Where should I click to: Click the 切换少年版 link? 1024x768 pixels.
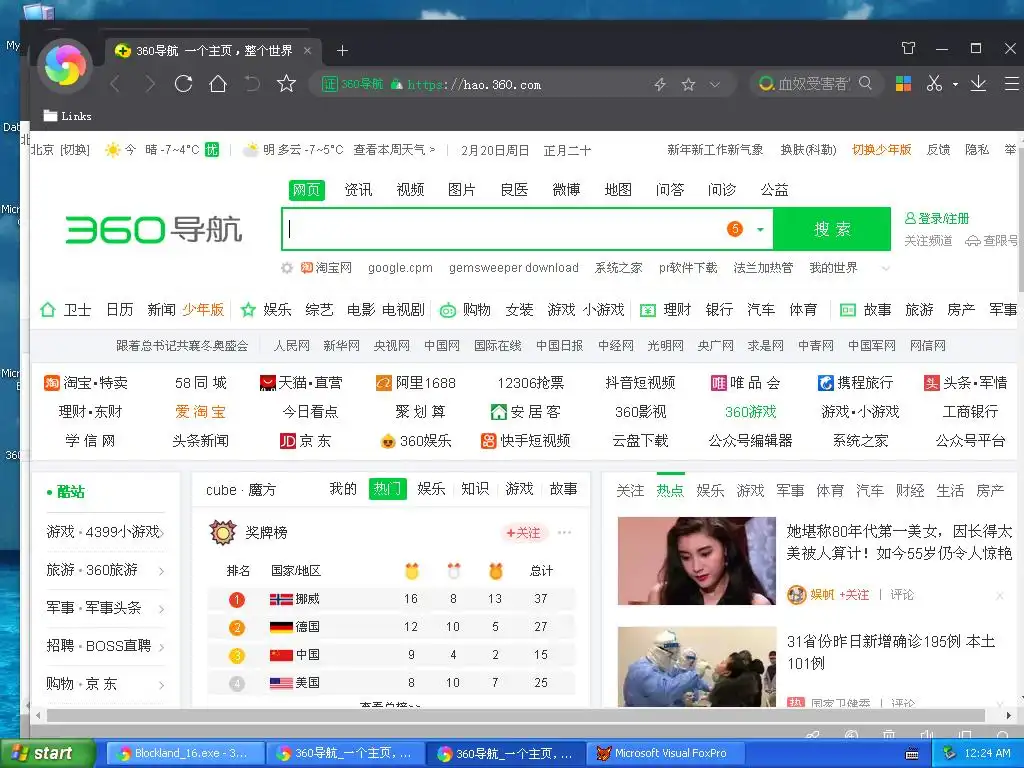click(882, 150)
